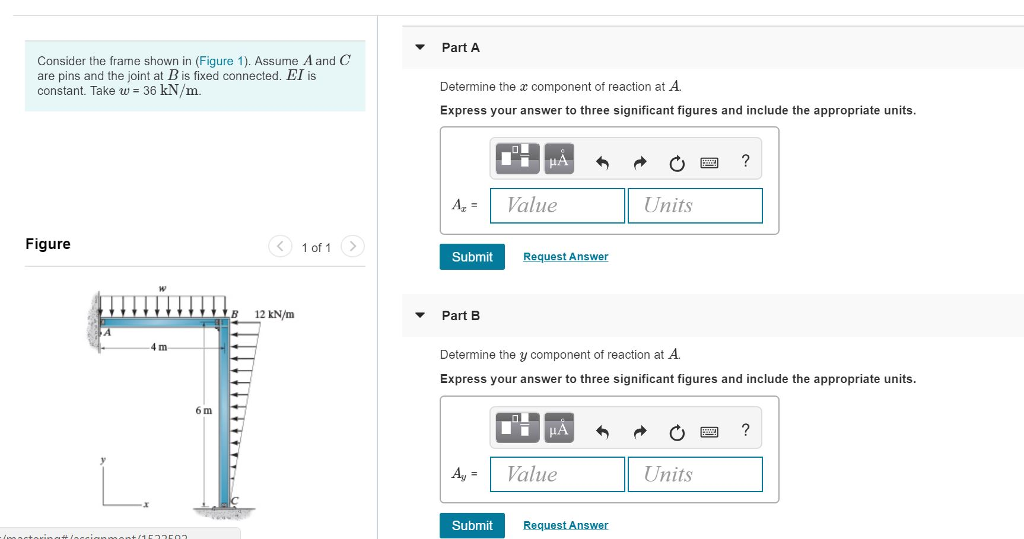The image size is (1024, 539).
Task: Submit the Part B answer
Action: [472, 525]
